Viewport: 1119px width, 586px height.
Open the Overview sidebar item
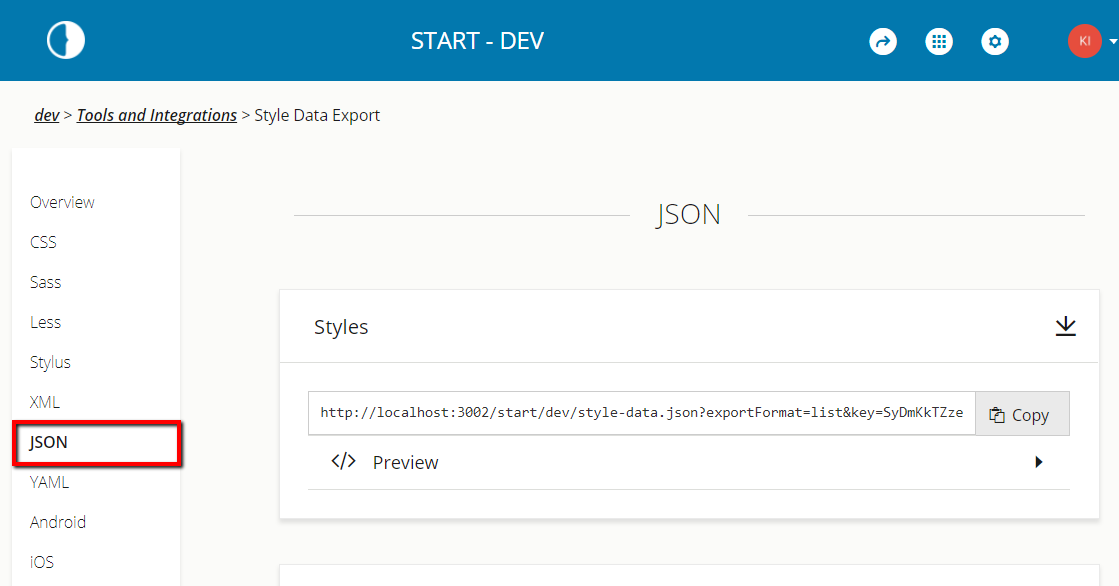(x=62, y=202)
